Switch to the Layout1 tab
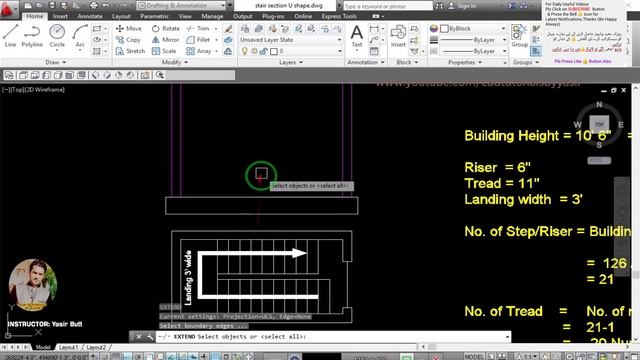The image size is (640, 360). click(x=68, y=347)
